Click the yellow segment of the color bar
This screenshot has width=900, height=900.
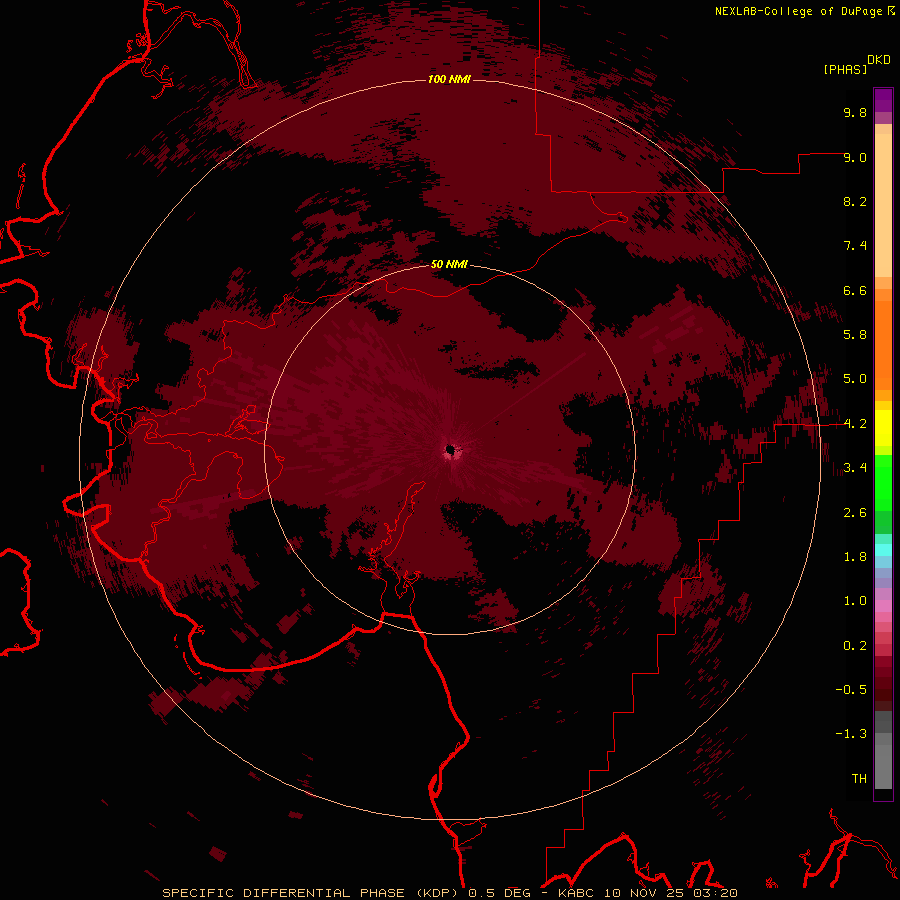coord(883,428)
